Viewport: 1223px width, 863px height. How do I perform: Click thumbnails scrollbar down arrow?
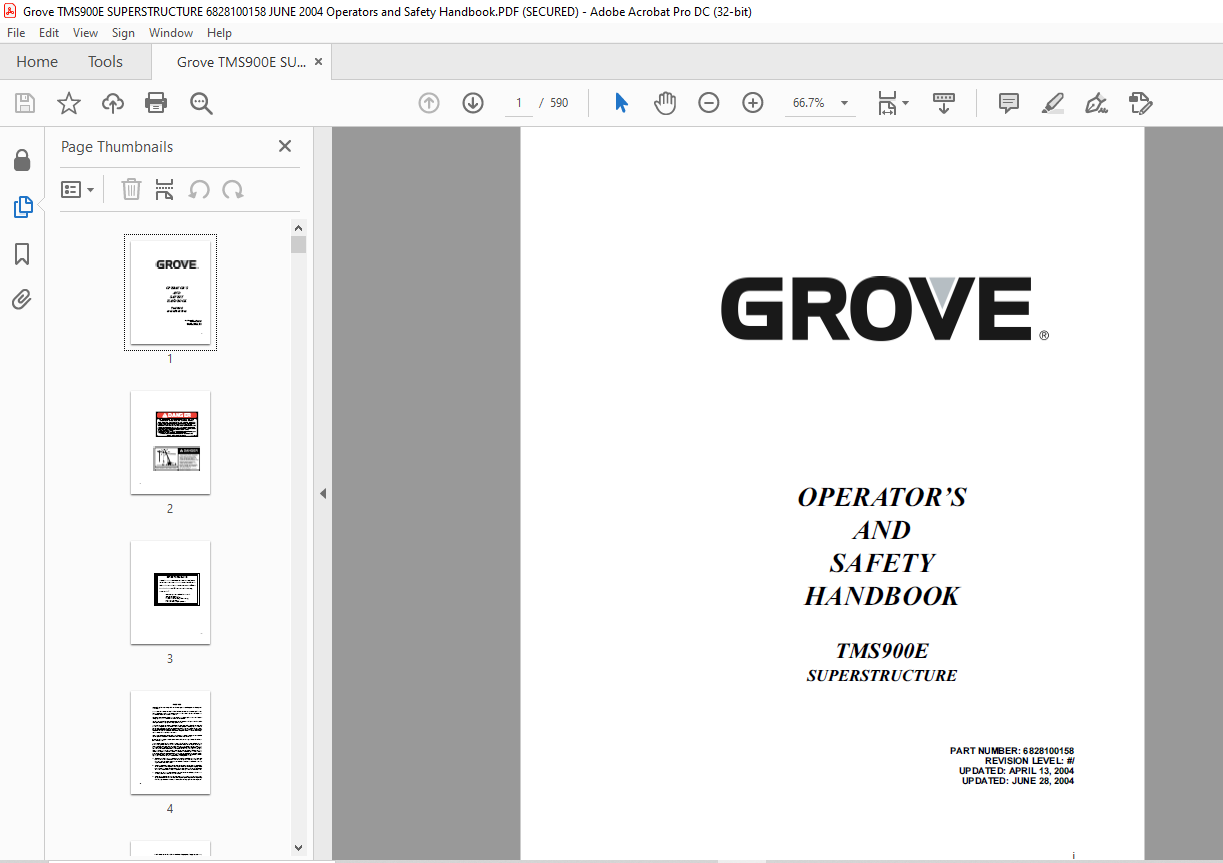[x=298, y=847]
